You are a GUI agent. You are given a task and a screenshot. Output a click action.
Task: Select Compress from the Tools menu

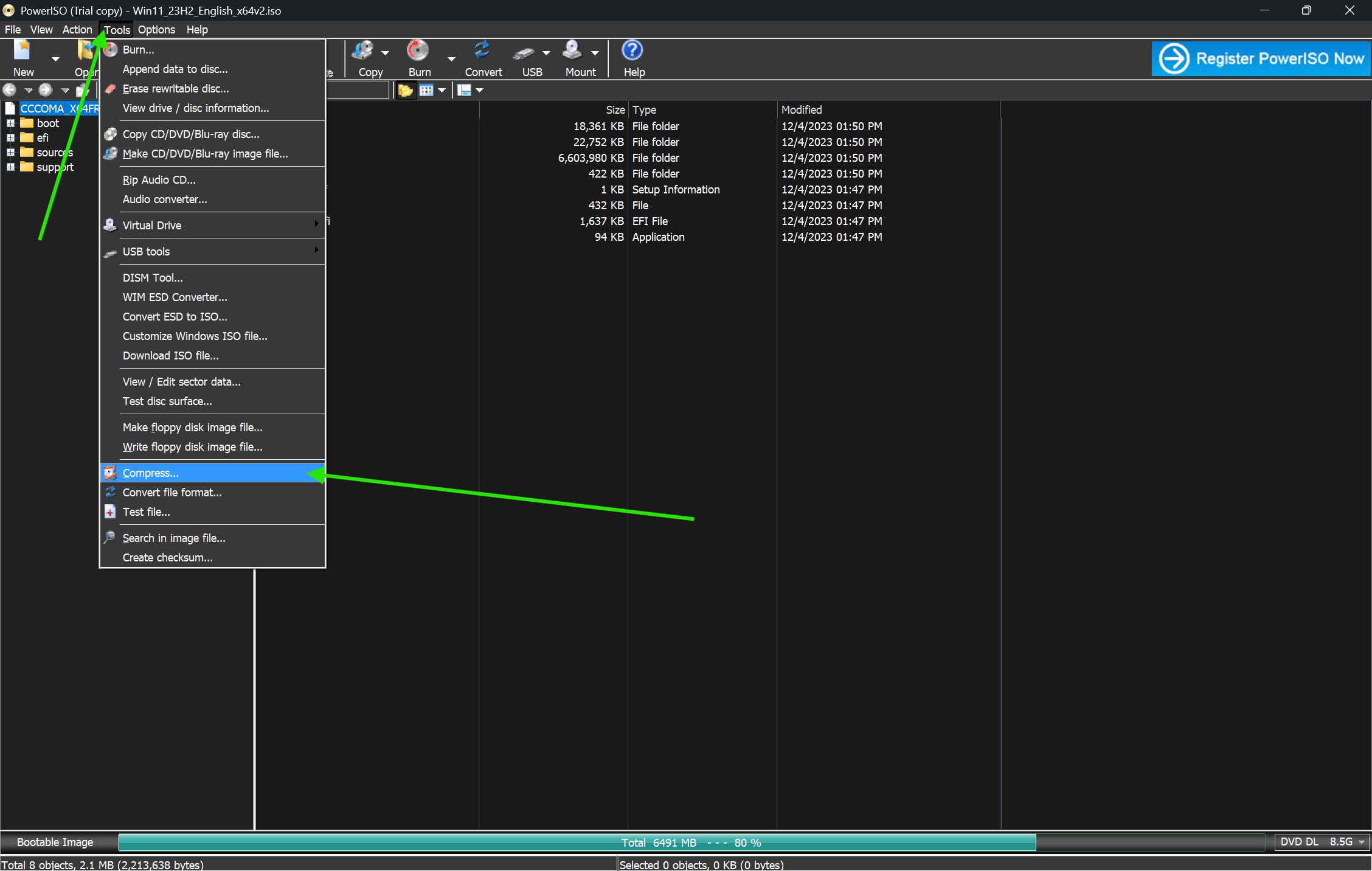tap(151, 473)
